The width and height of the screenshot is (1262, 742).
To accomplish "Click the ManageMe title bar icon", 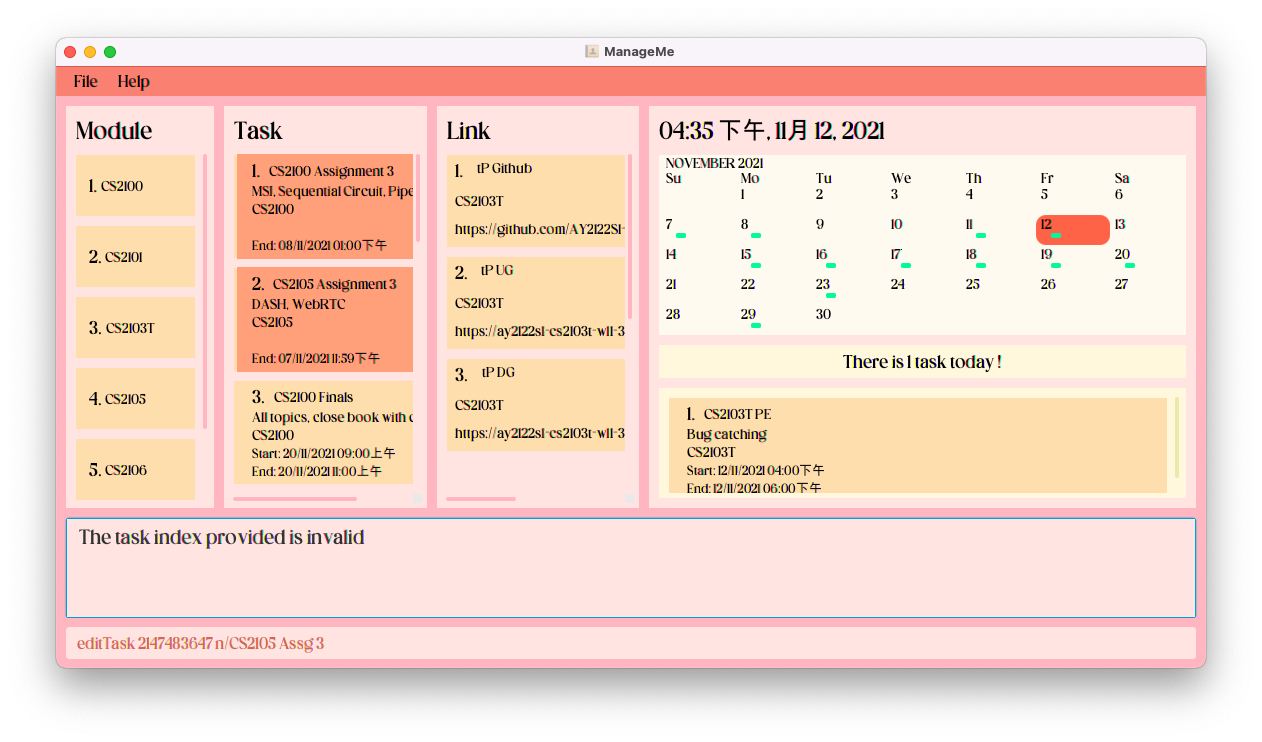I will (592, 51).
